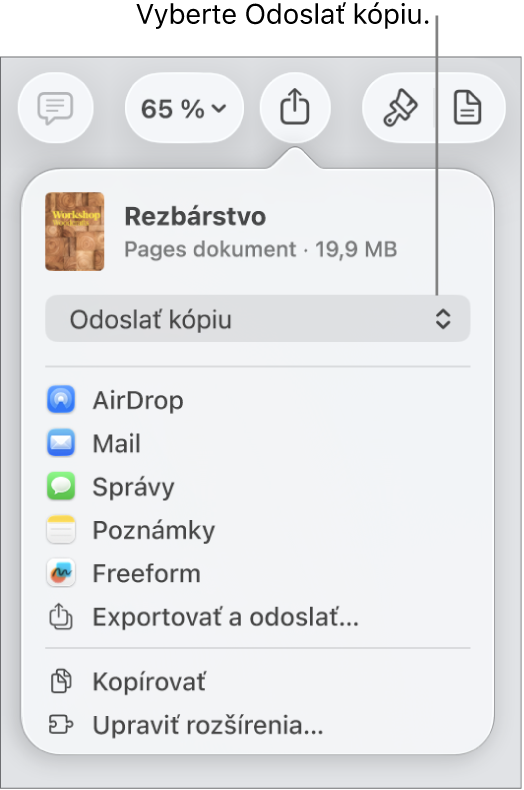Image resolution: width=524 pixels, height=790 pixels.
Task: Click the Správy messages icon
Action: [61, 486]
